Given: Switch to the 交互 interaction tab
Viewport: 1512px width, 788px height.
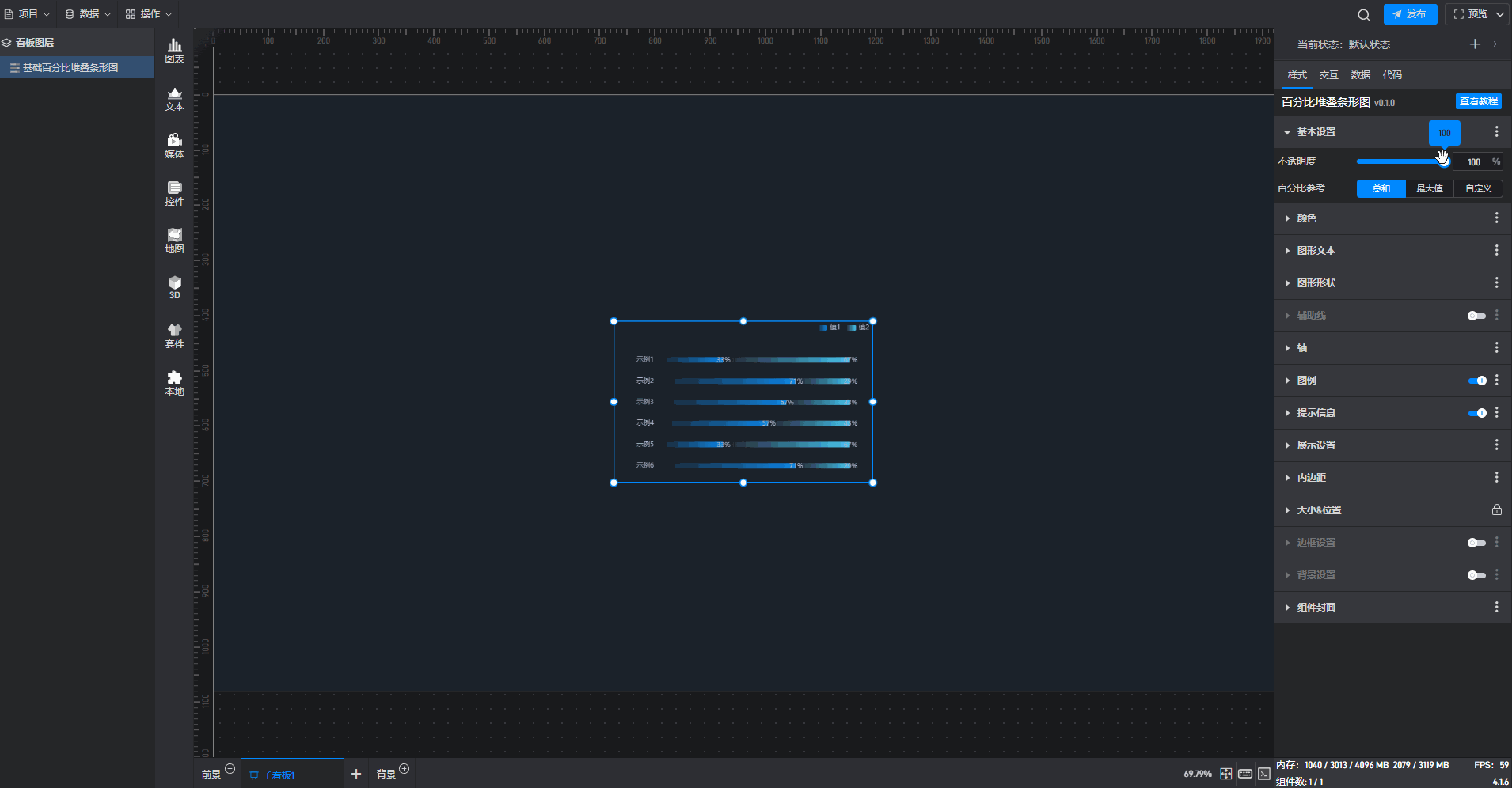Looking at the screenshot, I should (1328, 75).
